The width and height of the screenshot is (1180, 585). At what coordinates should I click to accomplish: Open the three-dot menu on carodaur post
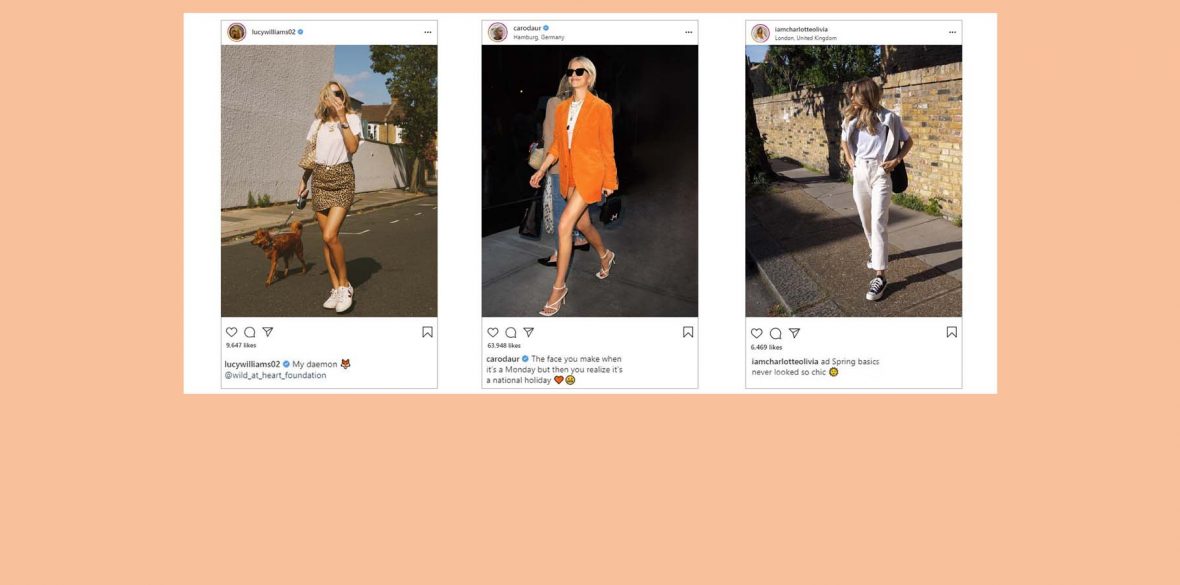tap(689, 32)
